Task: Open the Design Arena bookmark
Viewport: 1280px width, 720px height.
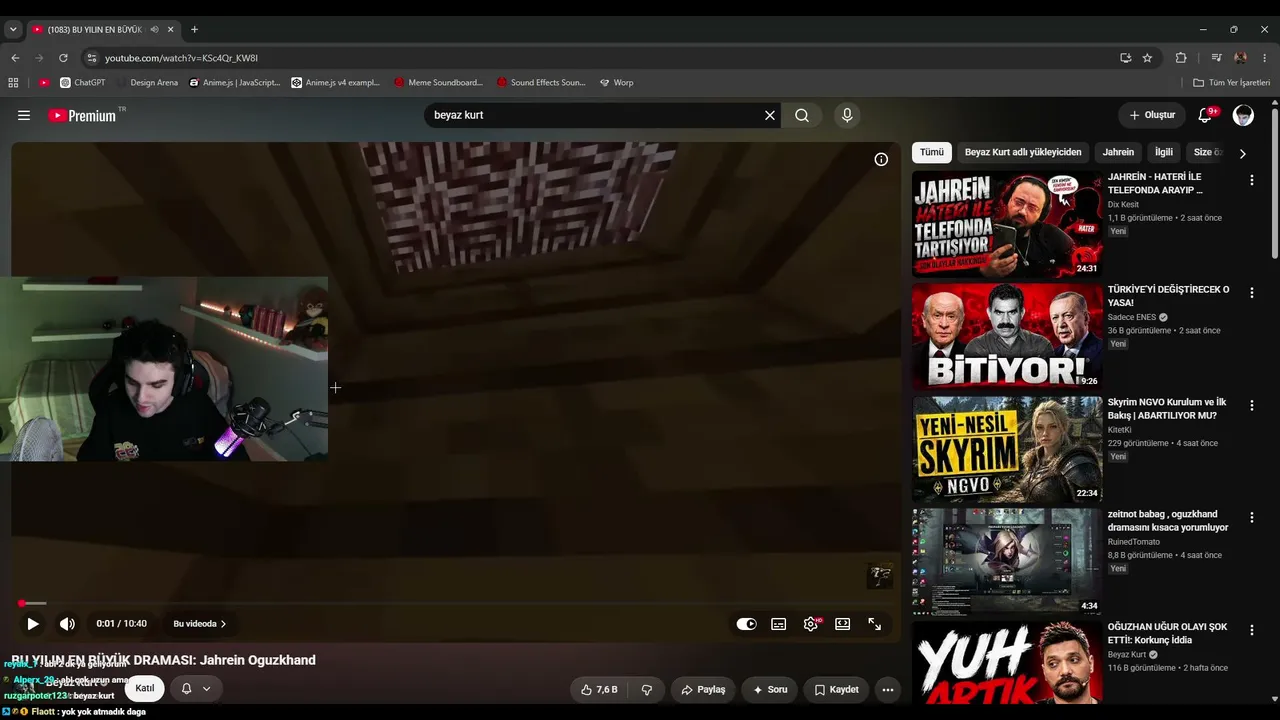Action: point(145,83)
